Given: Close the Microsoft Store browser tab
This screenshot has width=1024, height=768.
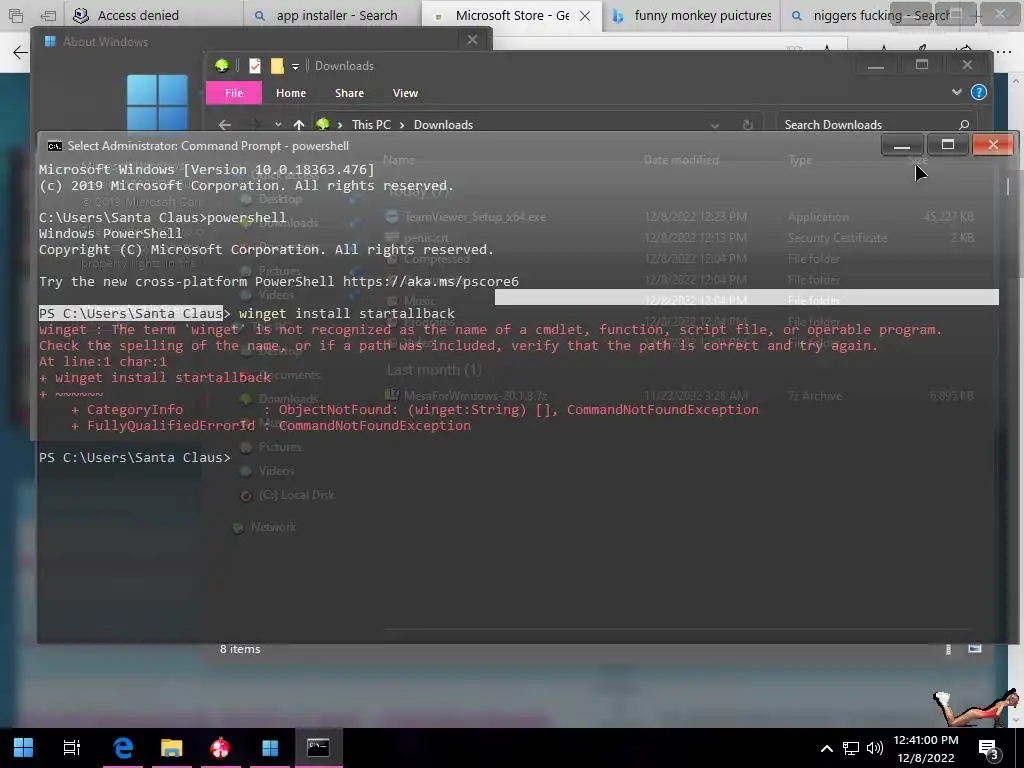Looking at the screenshot, I should [585, 16].
